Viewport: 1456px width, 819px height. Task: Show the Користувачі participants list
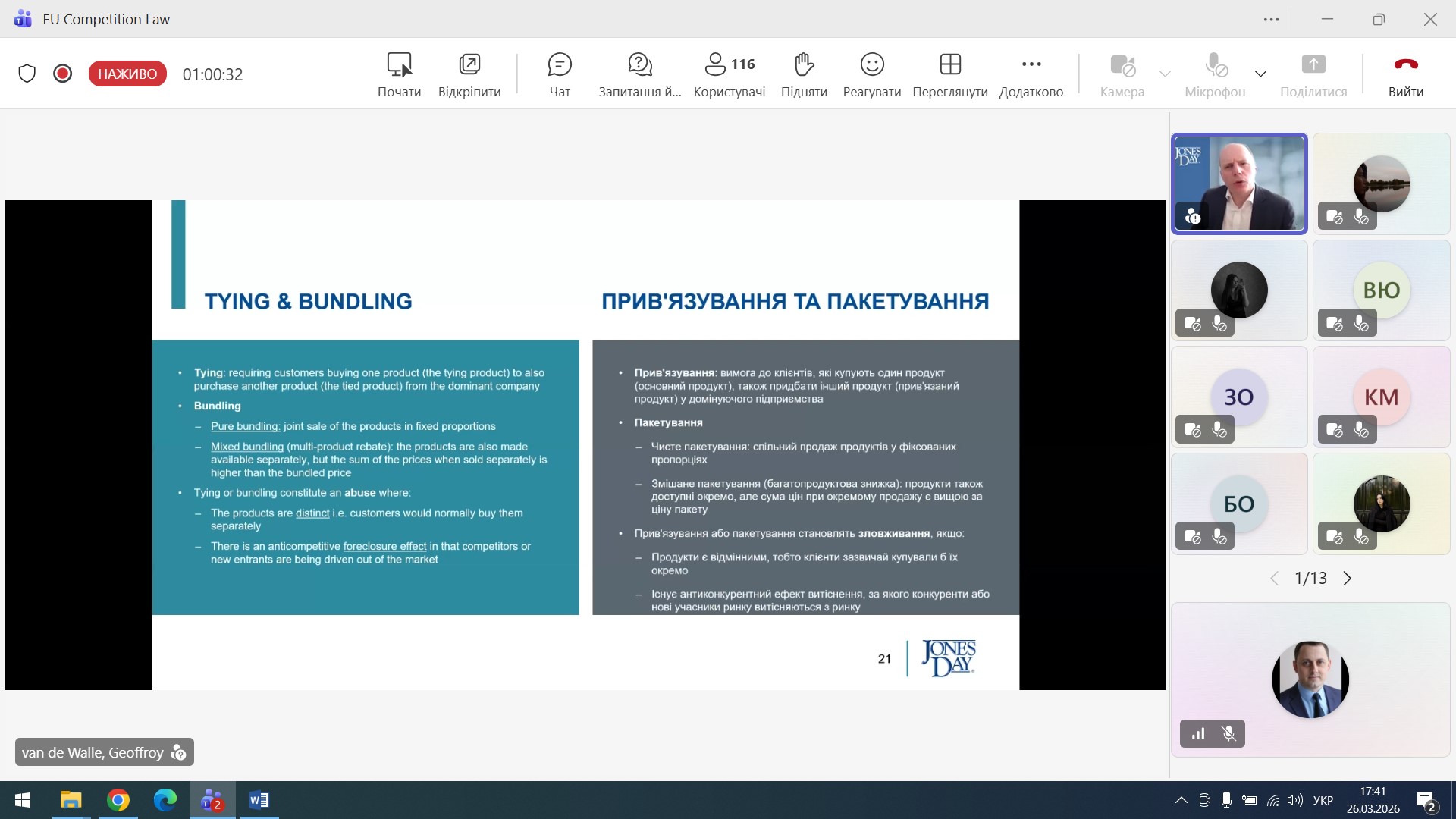[729, 74]
